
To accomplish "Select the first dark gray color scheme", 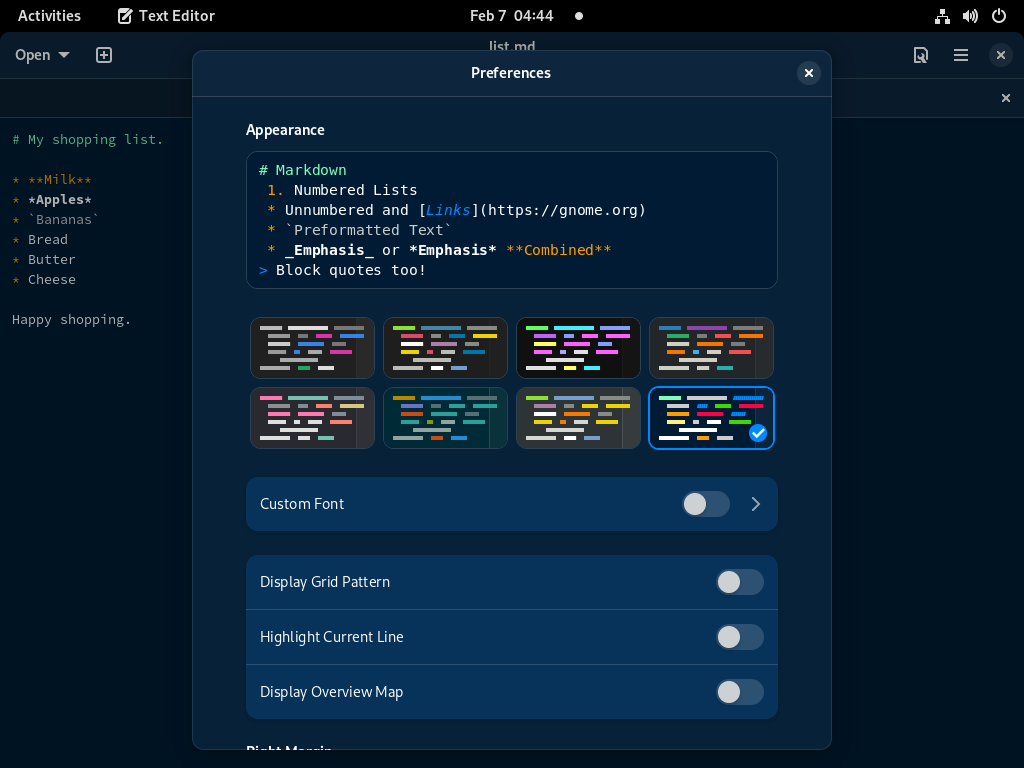I will (x=312, y=348).
